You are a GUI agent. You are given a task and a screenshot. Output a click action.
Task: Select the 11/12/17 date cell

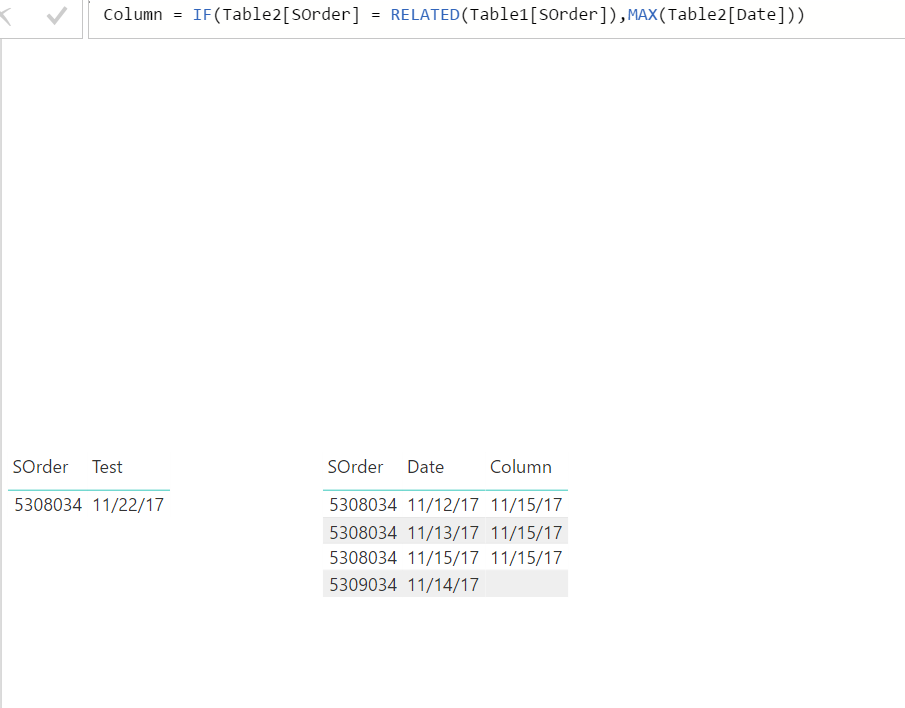click(443, 505)
